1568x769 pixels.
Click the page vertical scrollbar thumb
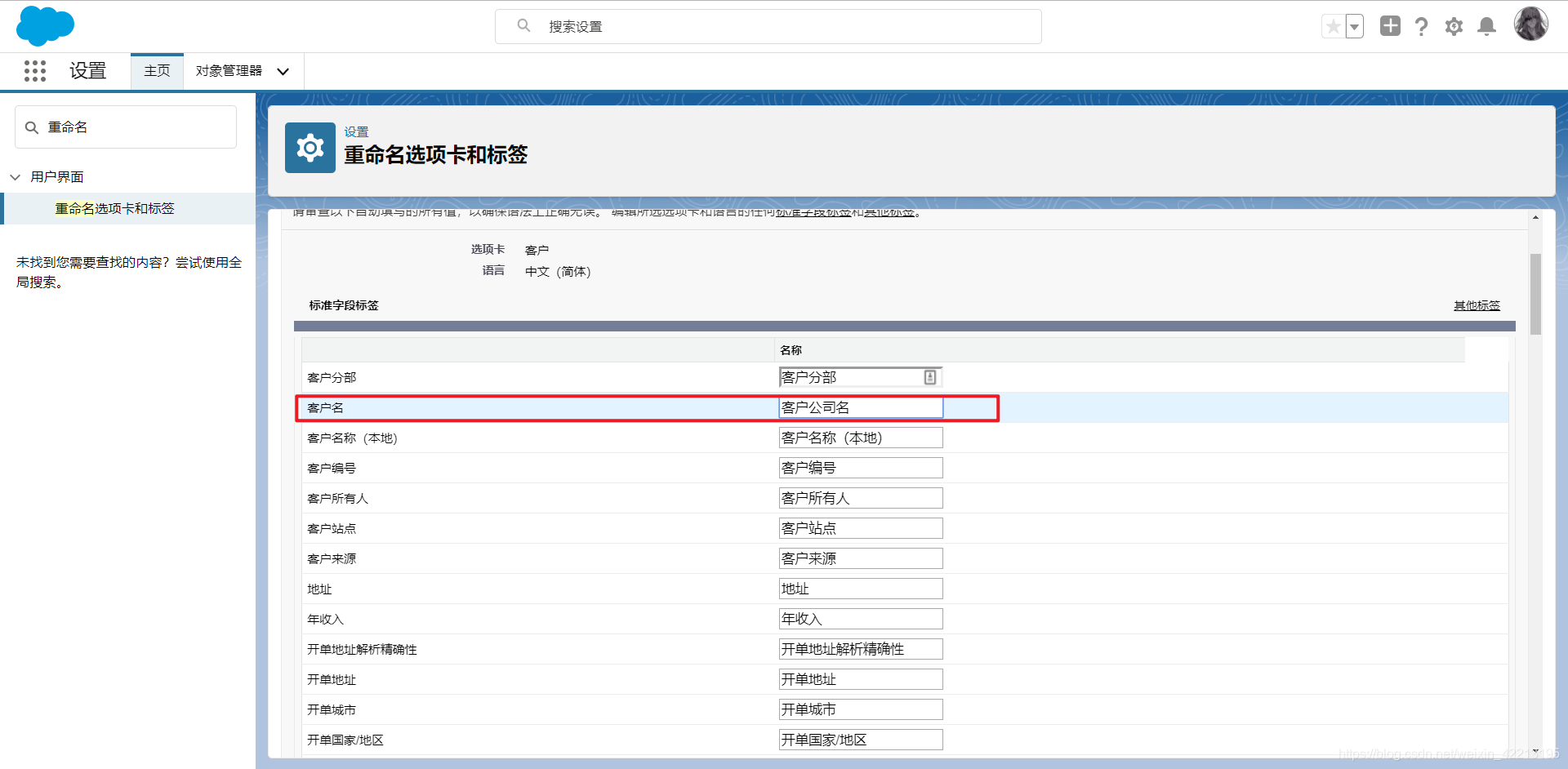tap(1535, 294)
